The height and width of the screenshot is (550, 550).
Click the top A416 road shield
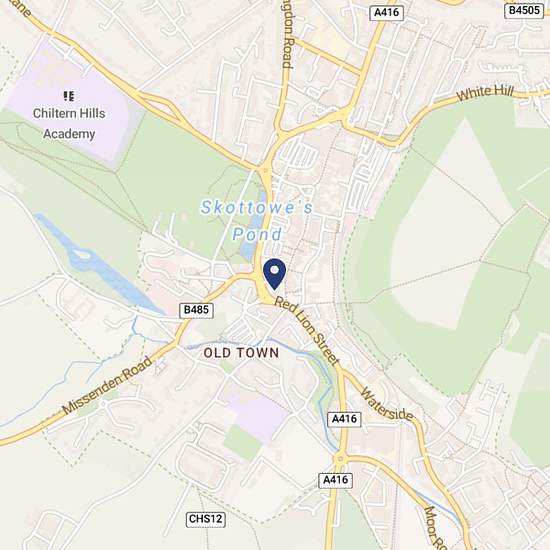pyautogui.click(x=387, y=13)
